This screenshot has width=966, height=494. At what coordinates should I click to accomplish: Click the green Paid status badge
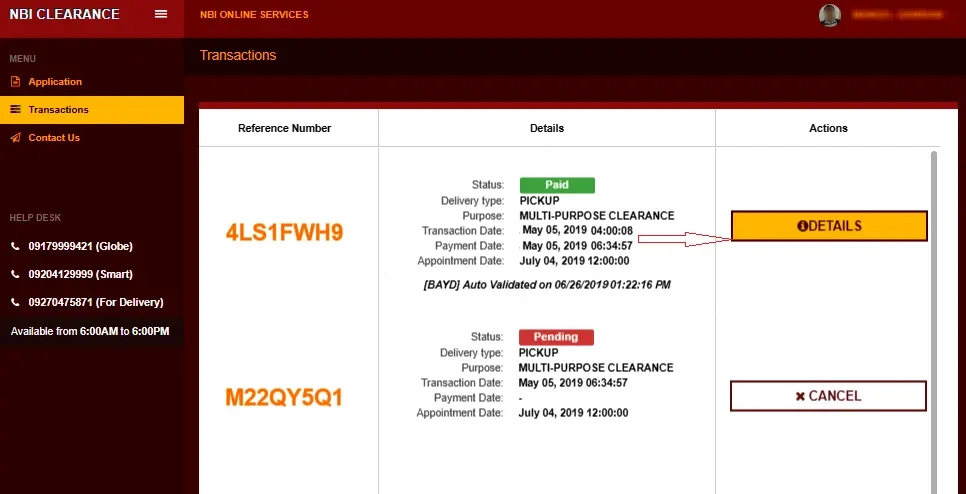point(557,185)
